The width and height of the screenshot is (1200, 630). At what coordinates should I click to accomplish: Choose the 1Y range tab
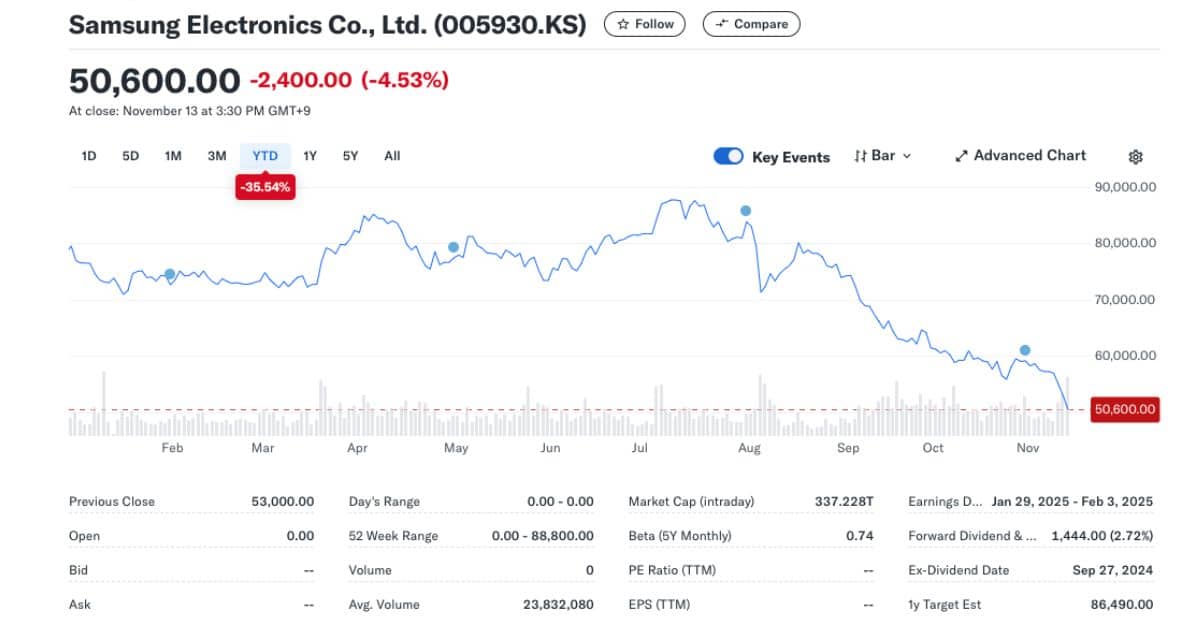coord(310,156)
